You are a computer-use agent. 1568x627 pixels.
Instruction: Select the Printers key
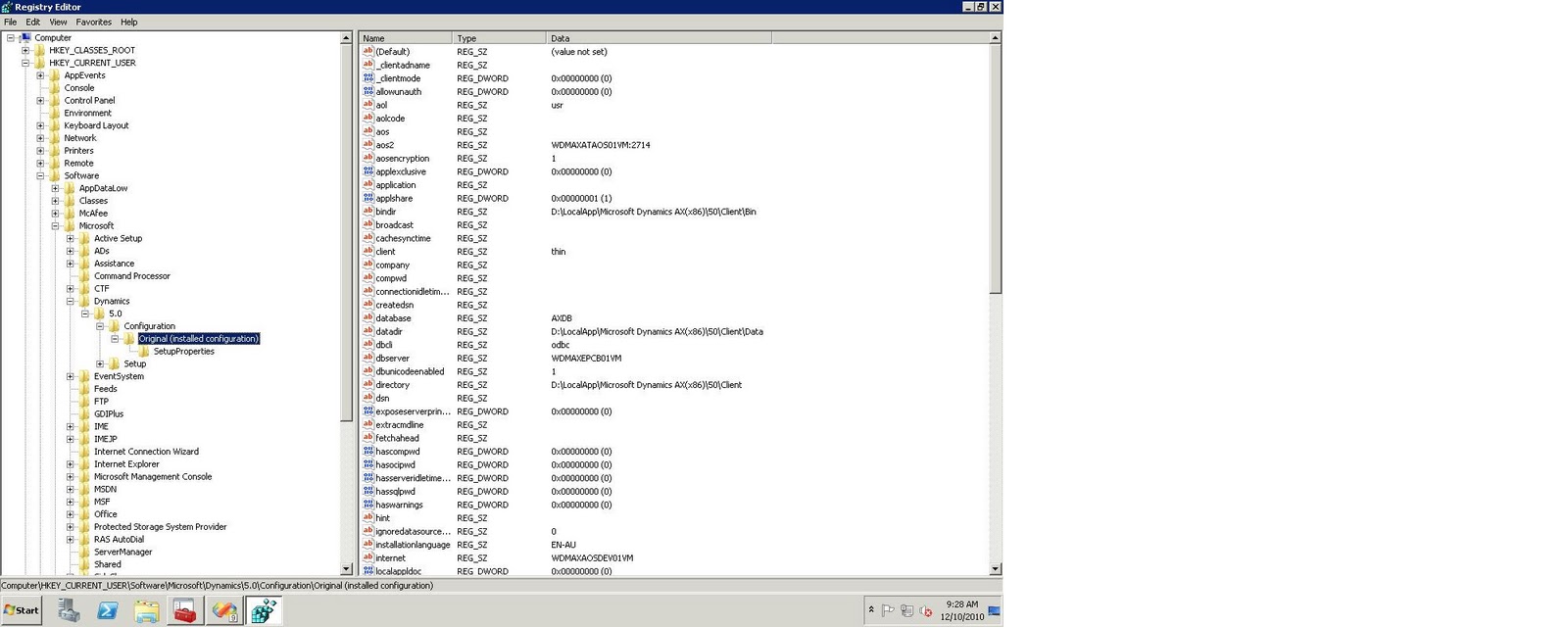click(79, 151)
